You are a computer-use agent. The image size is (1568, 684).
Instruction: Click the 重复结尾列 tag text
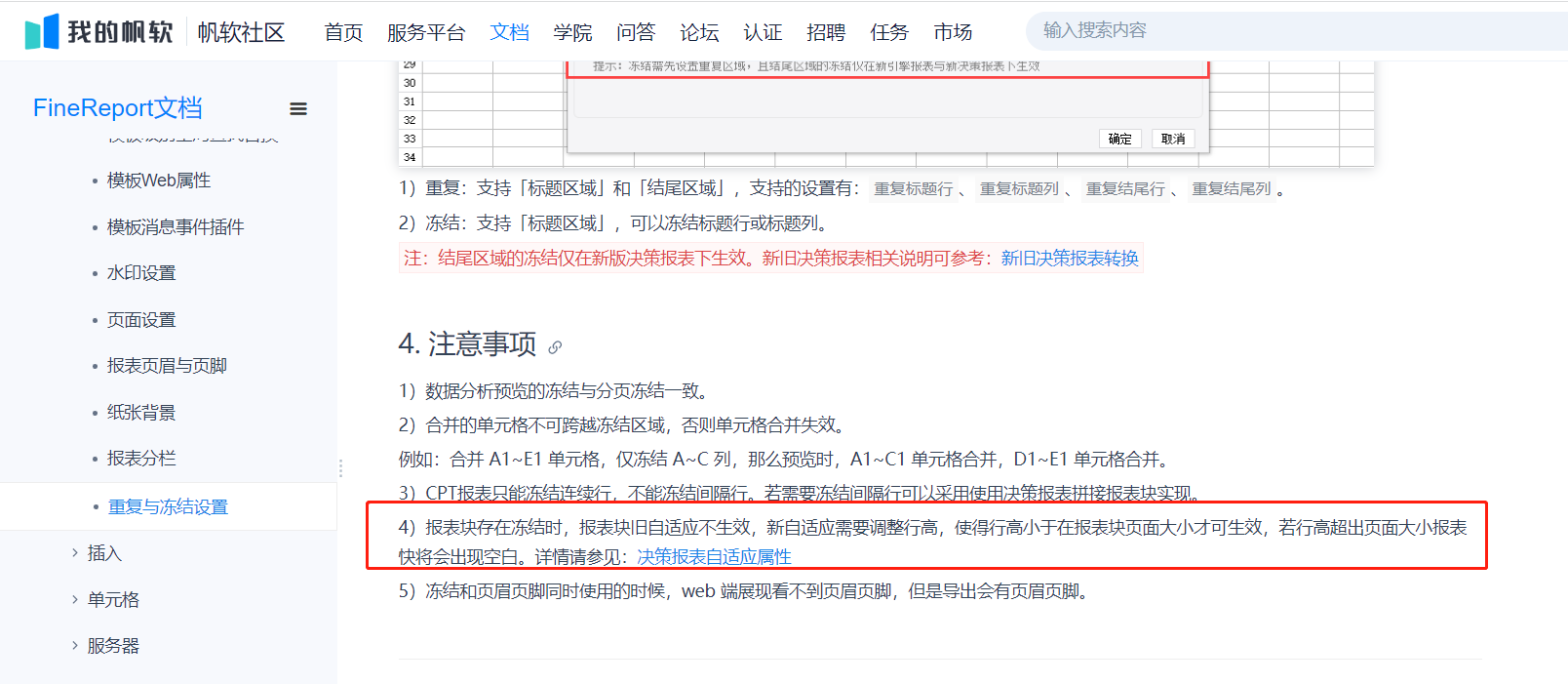1232,189
